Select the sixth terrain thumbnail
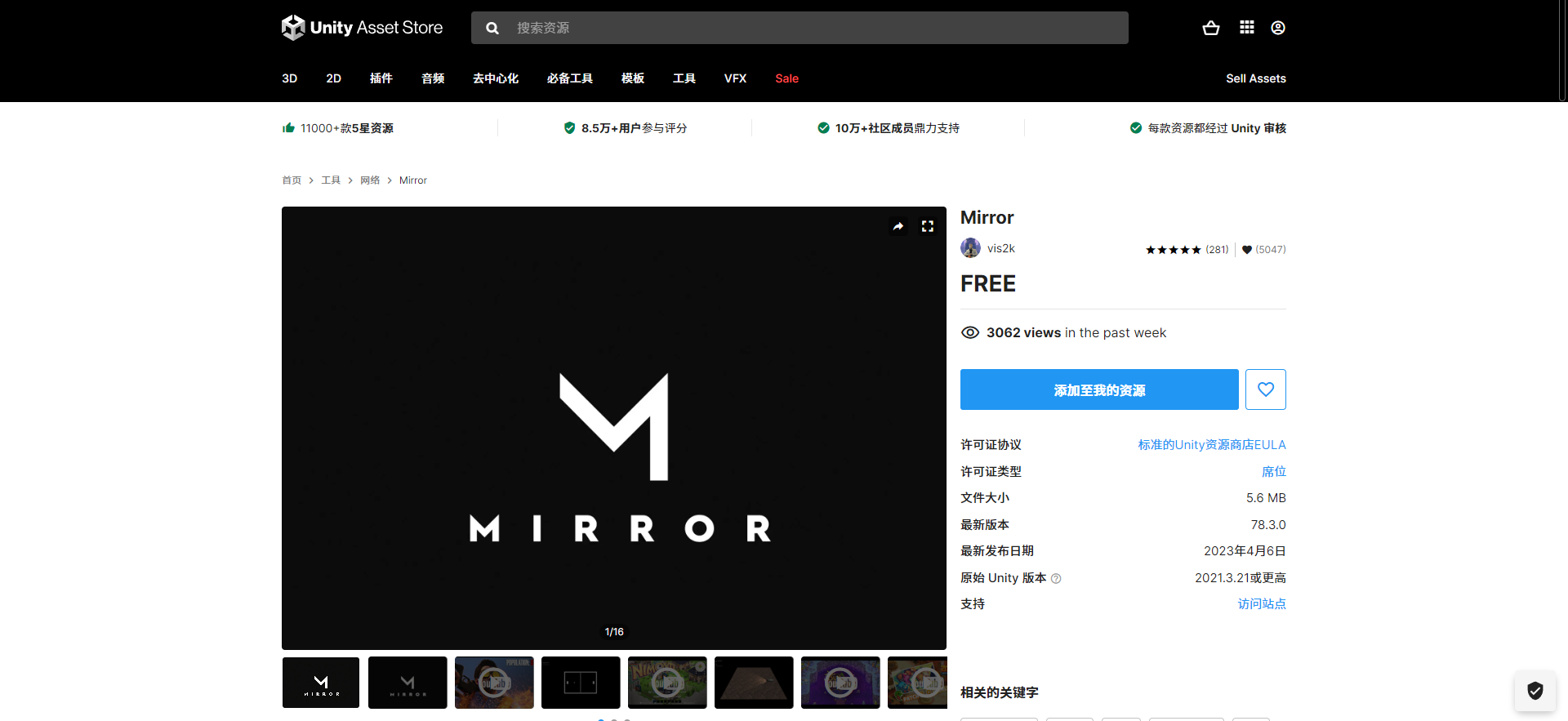This screenshot has width=1568, height=721. coord(754,683)
